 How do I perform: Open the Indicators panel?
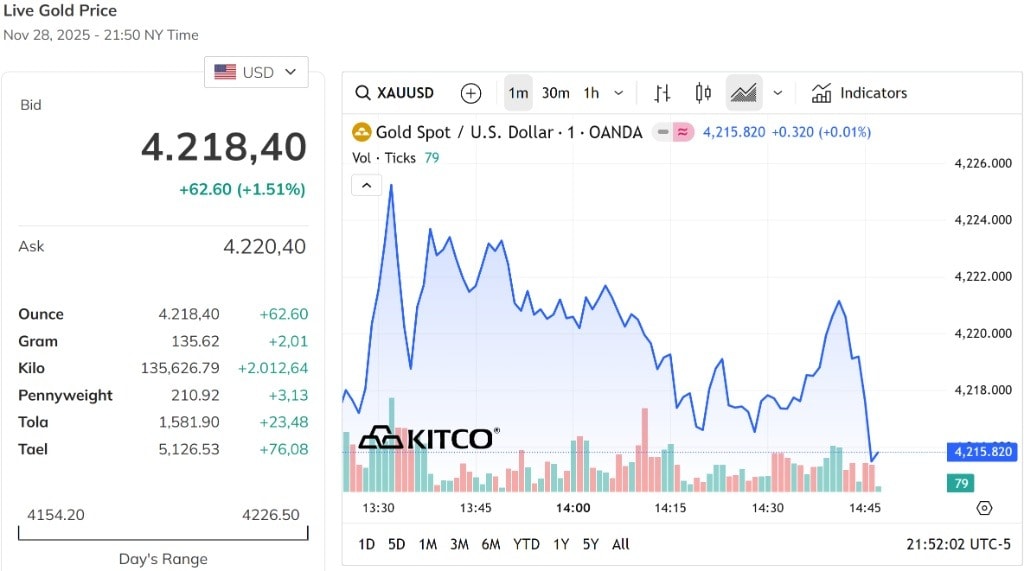coord(860,93)
